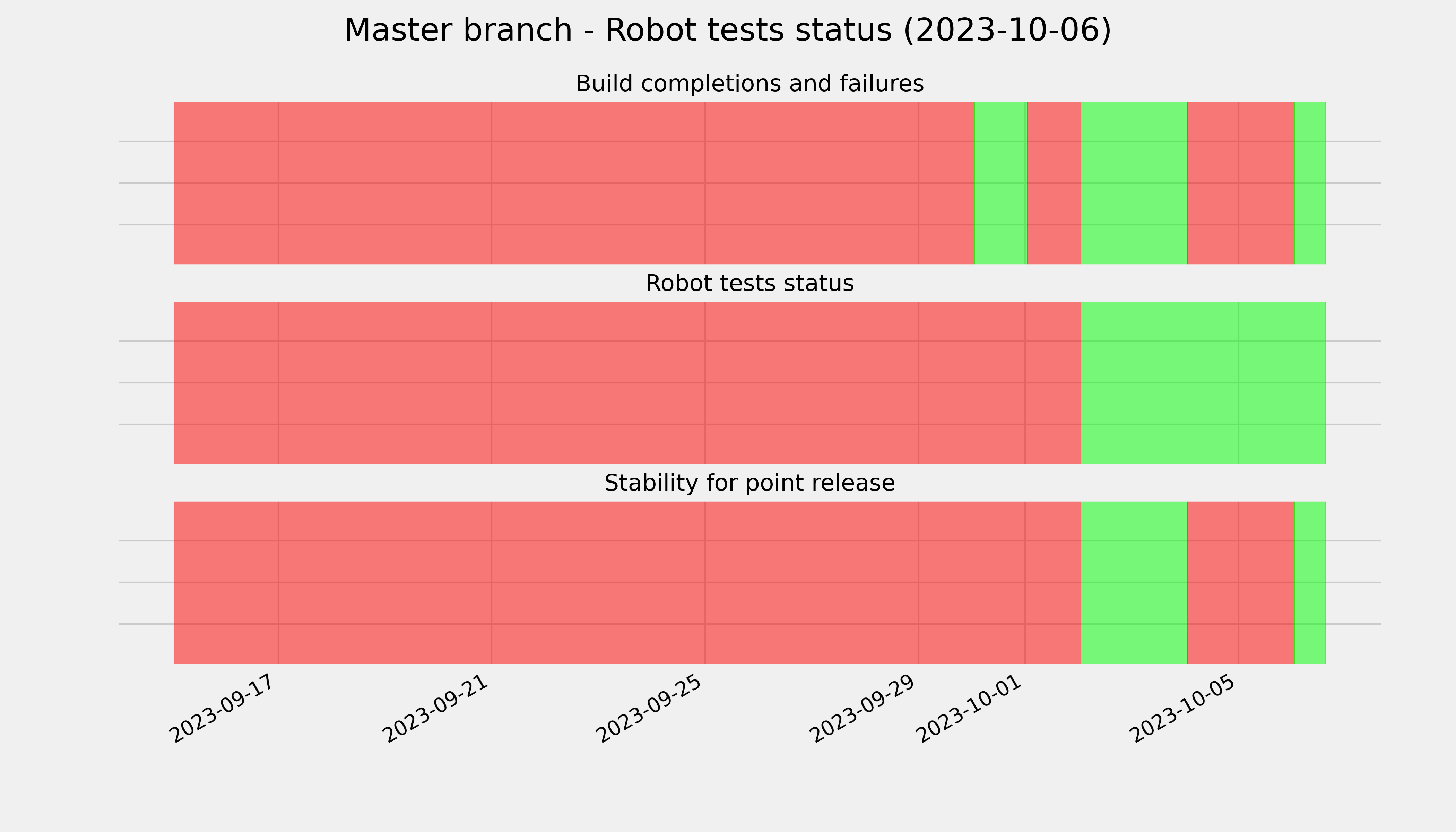Click the large green region in Robot tests status
The image size is (1456, 832).
tap(1203, 383)
